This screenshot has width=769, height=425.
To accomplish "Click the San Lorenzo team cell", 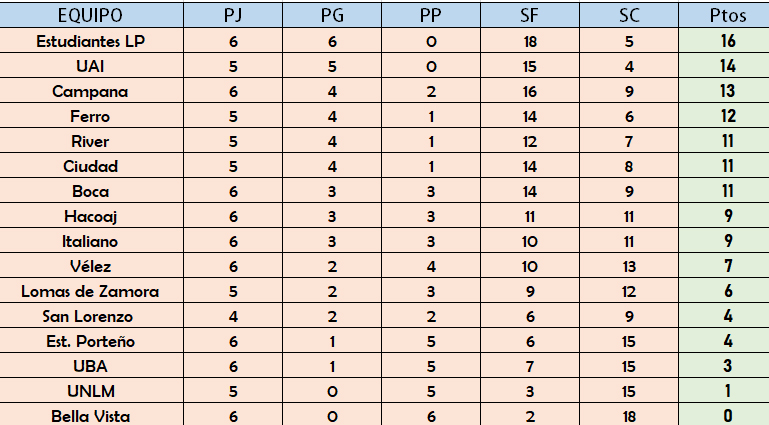I will point(91,316).
